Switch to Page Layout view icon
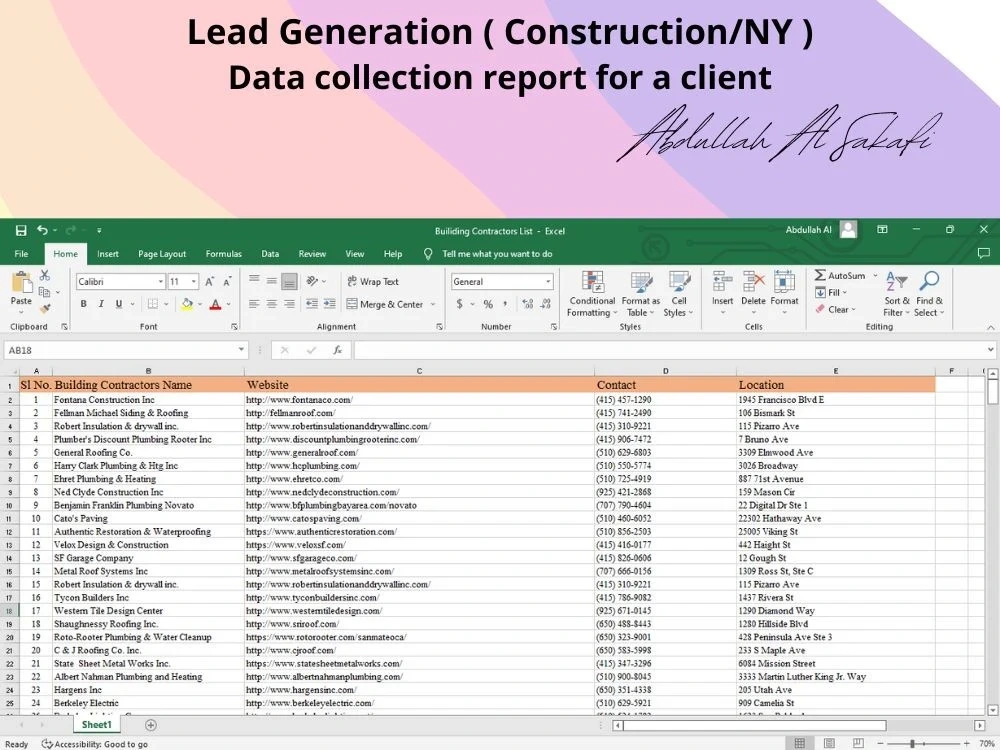This screenshot has height=750, width=1000. (829, 744)
